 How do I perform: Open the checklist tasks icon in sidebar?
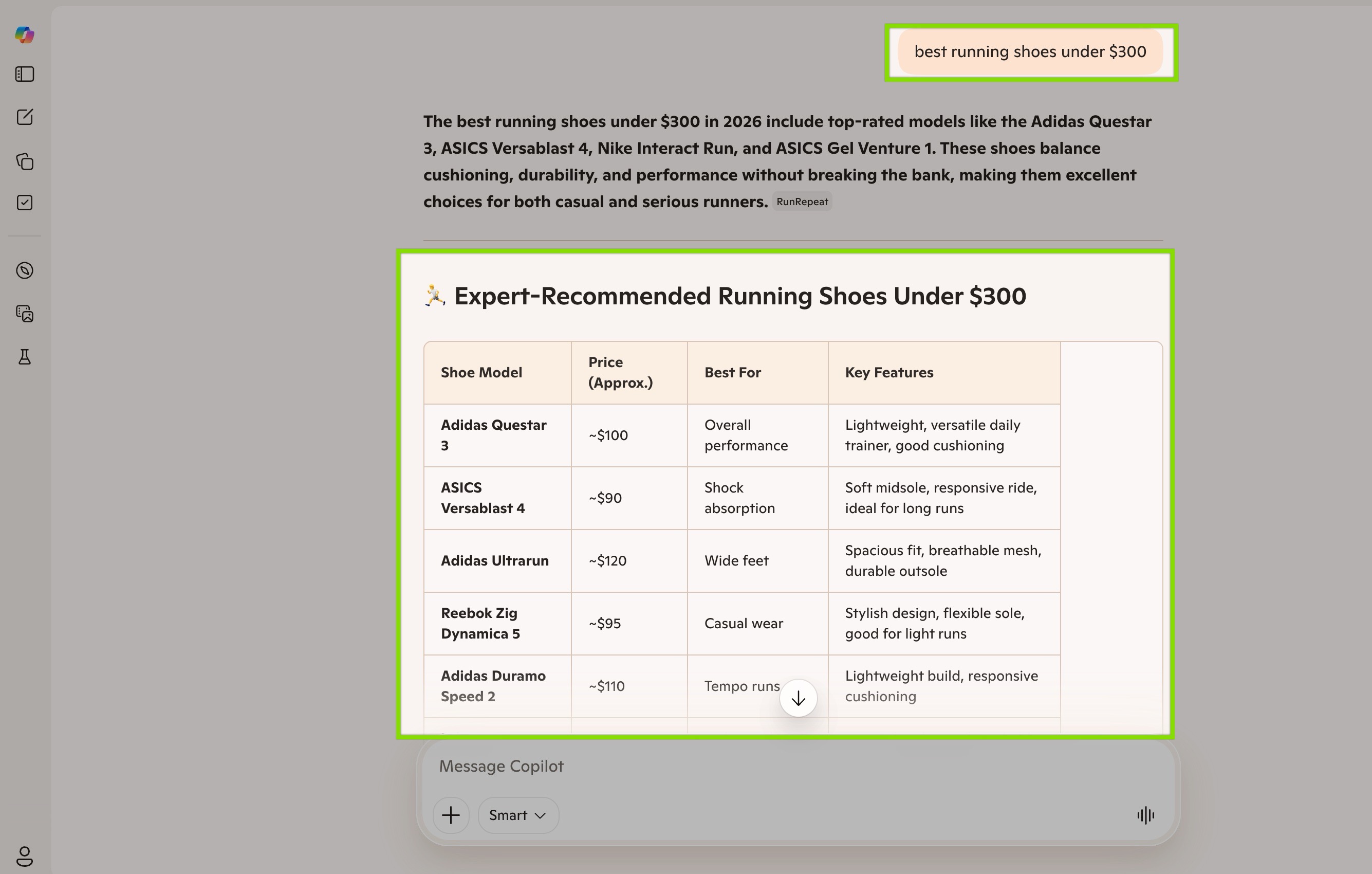[x=25, y=203]
